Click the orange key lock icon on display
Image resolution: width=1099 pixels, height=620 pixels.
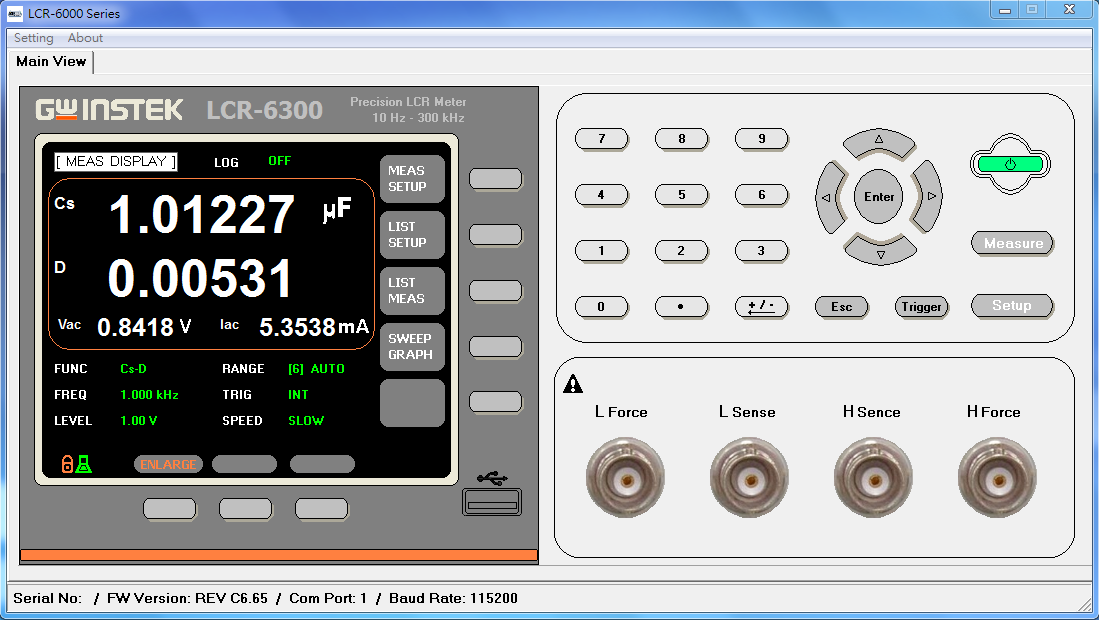[67, 464]
